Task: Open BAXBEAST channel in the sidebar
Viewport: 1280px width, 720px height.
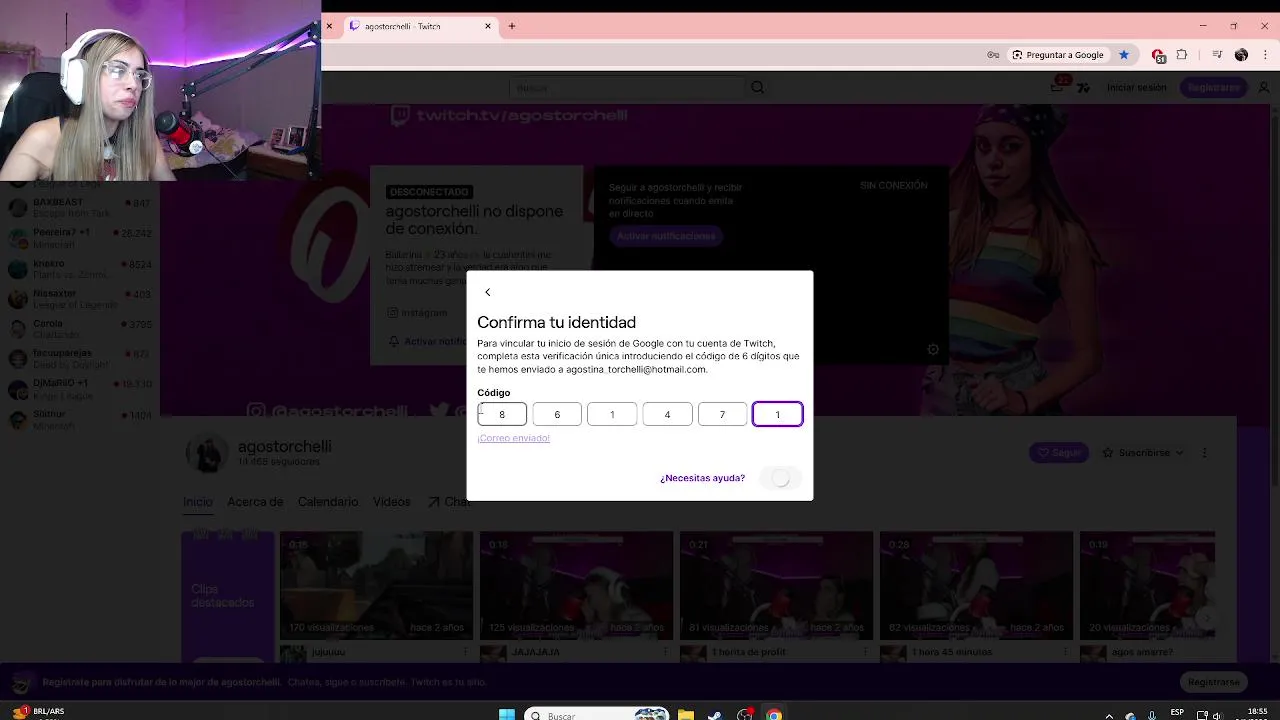Action: point(80,208)
